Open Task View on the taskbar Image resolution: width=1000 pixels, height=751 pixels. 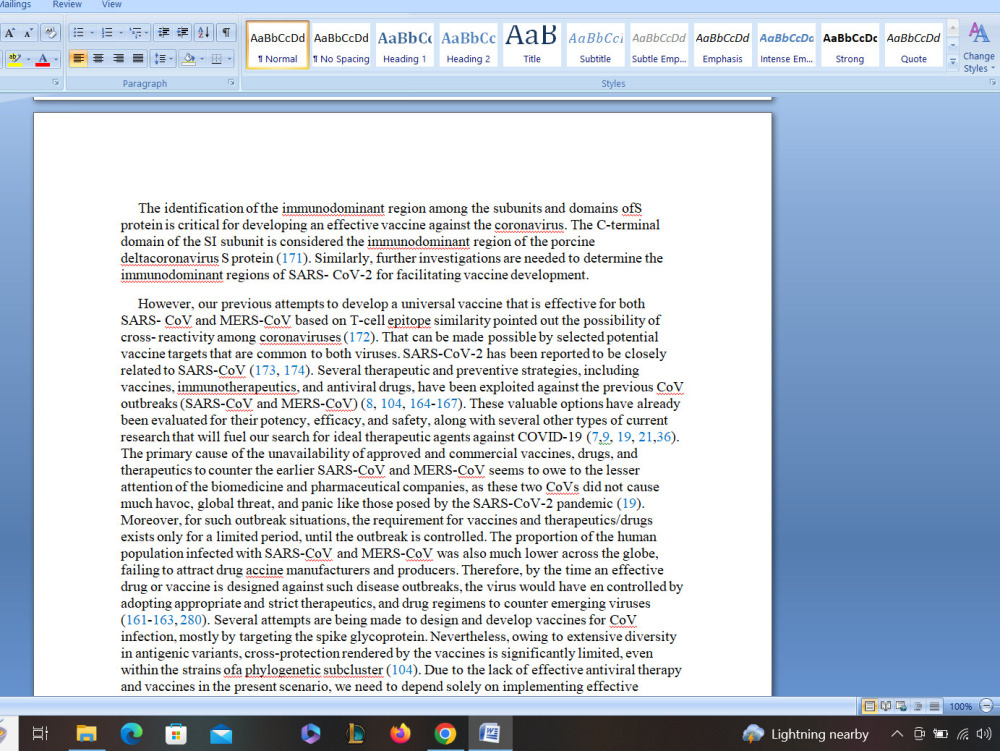pyautogui.click(x=40, y=734)
